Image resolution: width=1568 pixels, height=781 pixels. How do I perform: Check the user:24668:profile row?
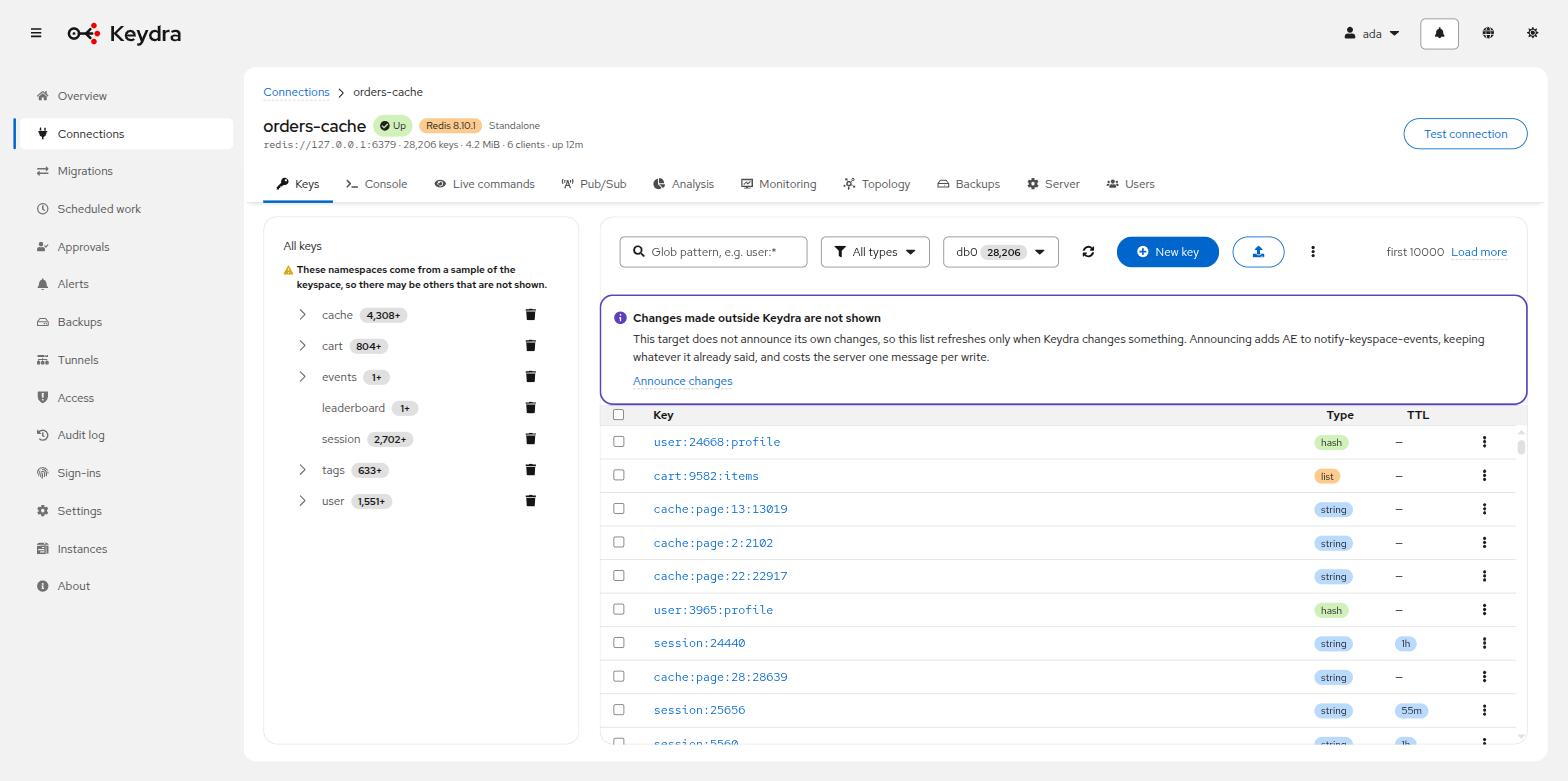pyautogui.click(x=618, y=441)
